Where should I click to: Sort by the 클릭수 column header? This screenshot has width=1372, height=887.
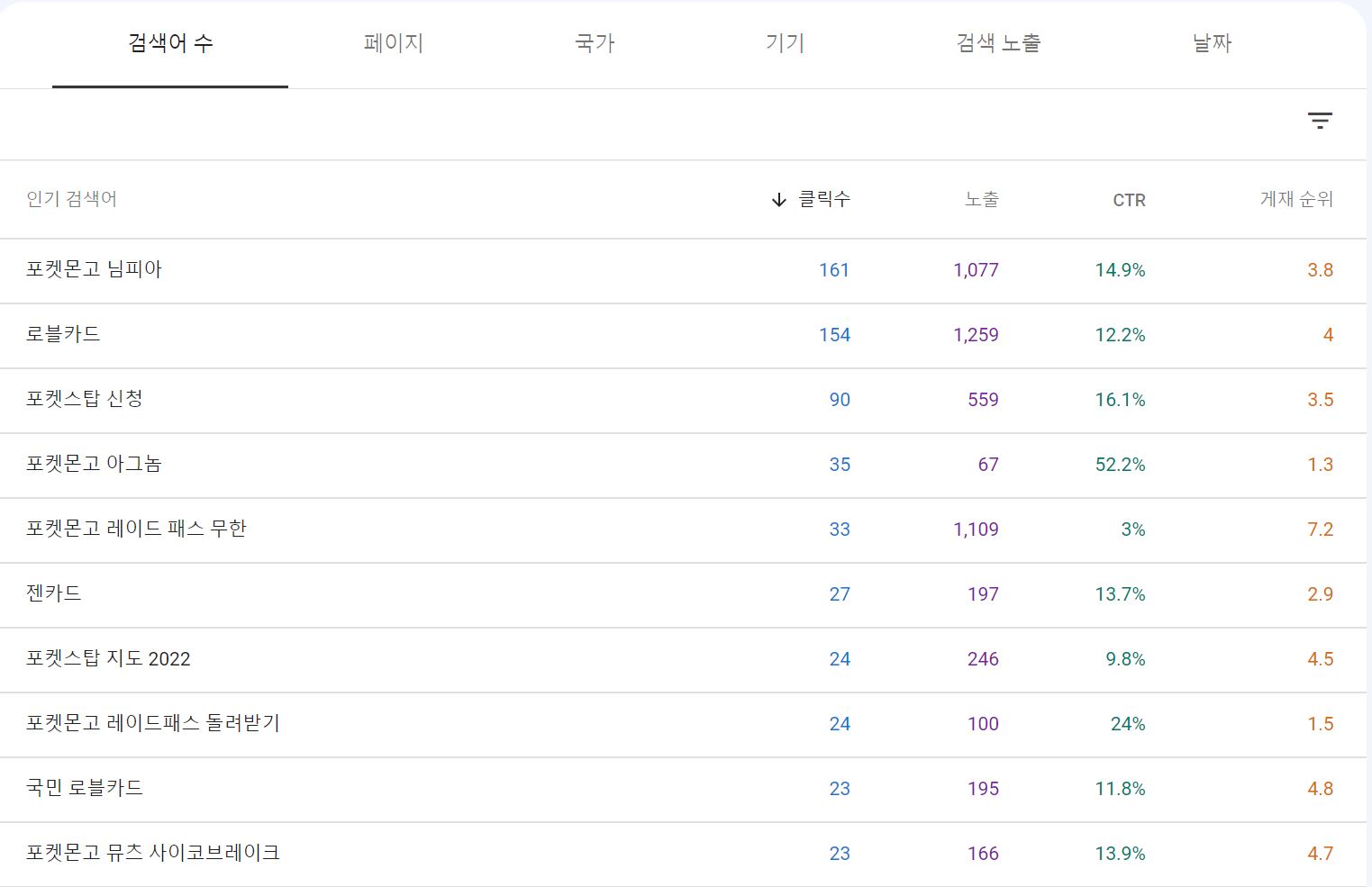[x=824, y=199]
